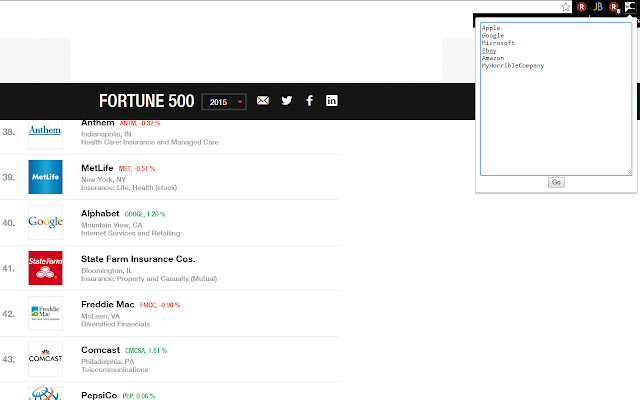640x400 pixels.
Task: Open the Freddie Mac logo thumbnail
Action: [45, 313]
